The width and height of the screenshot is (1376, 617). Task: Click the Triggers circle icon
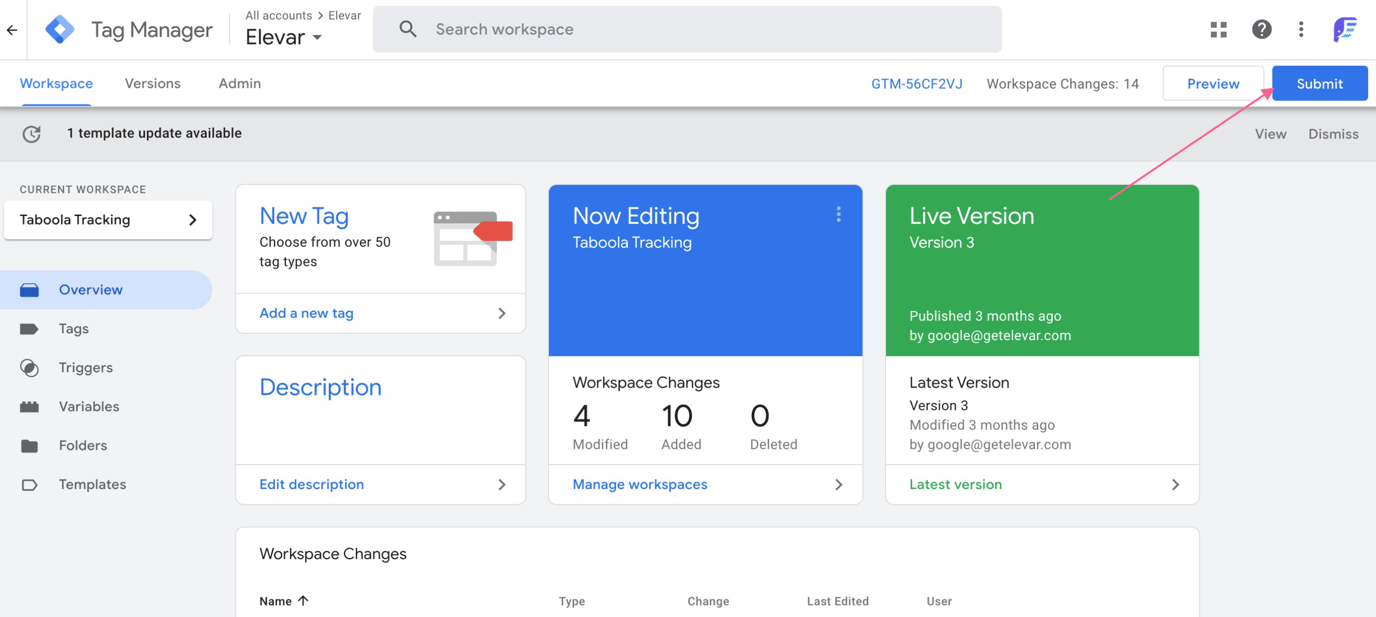tap(30, 368)
